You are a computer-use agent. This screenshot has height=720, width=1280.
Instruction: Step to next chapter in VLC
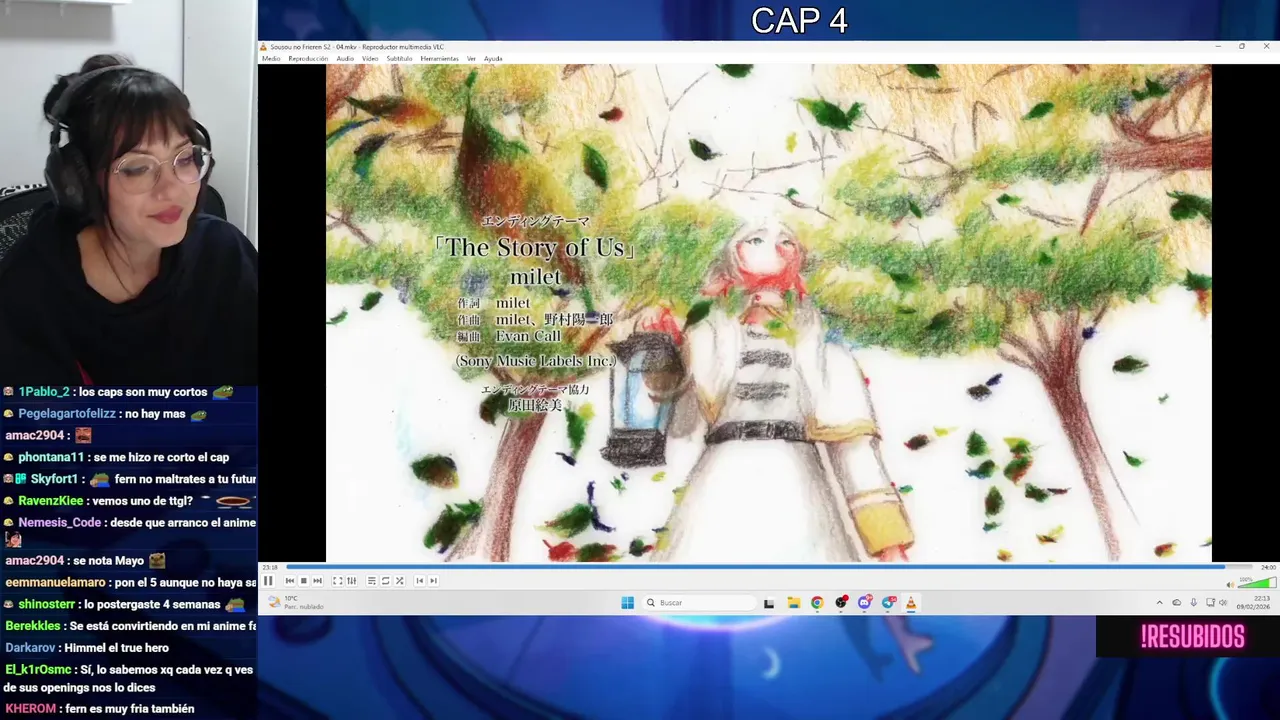[434, 581]
